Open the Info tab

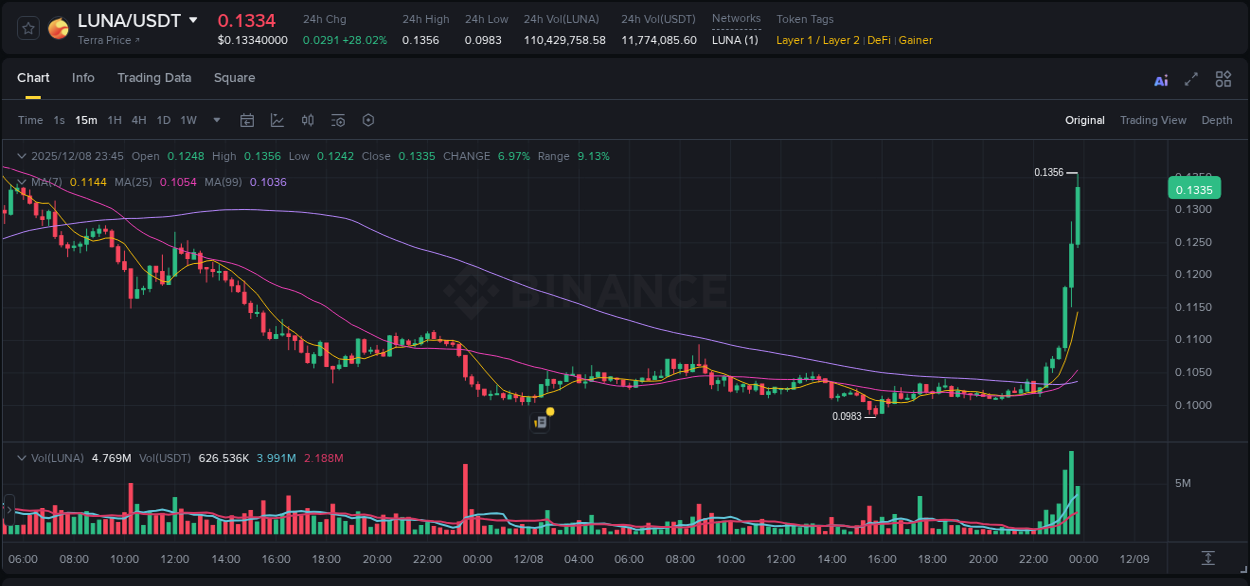pyautogui.click(x=83, y=78)
